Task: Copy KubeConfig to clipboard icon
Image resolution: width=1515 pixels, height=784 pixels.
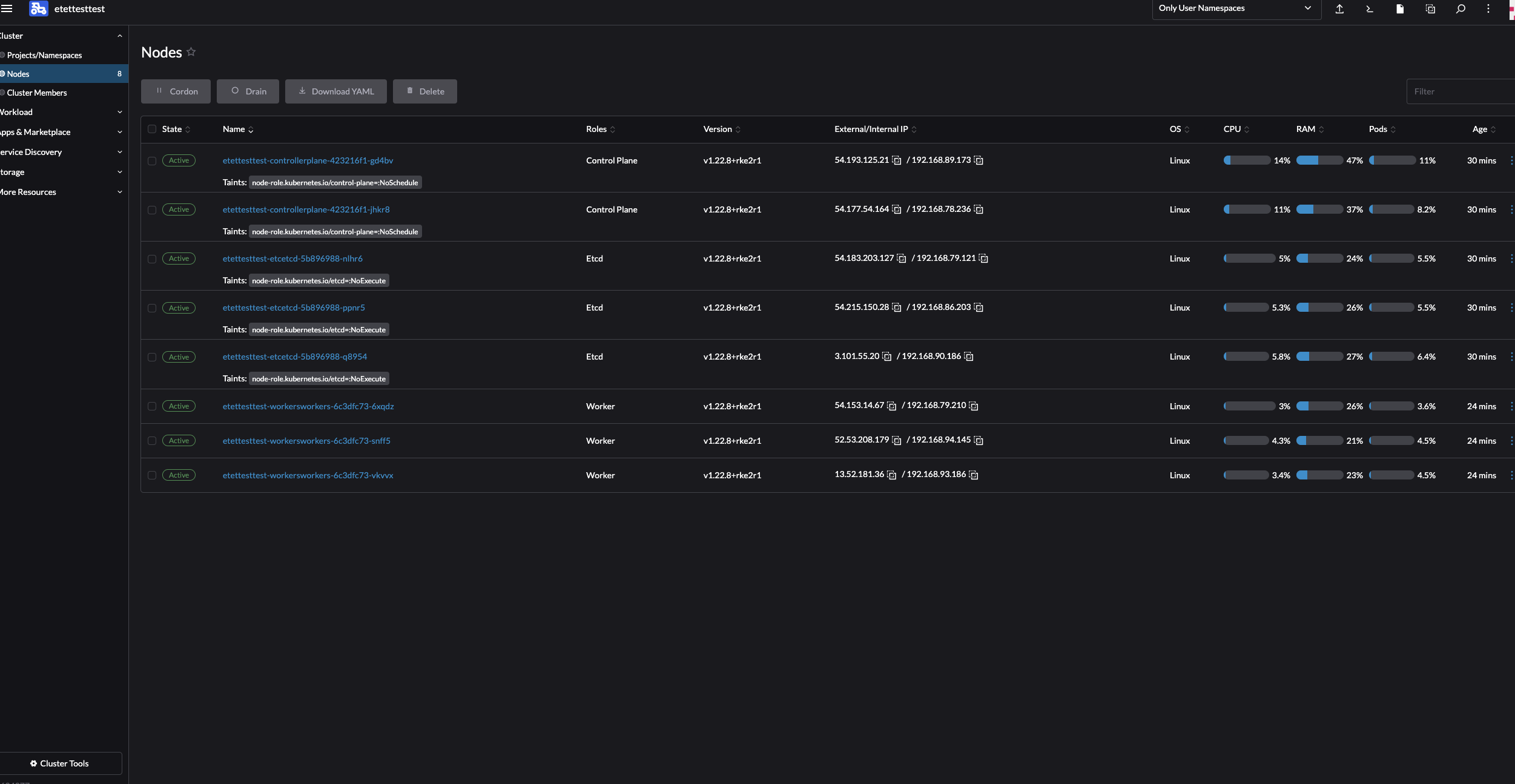Action: pyautogui.click(x=1430, y=9)
